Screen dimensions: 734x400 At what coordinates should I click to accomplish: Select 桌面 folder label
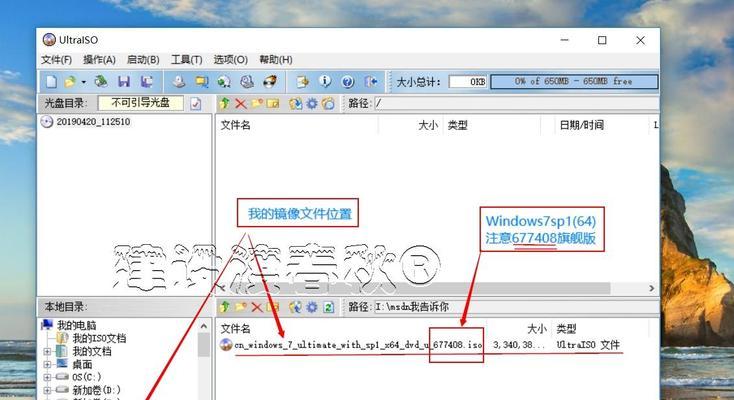point(82,364)
